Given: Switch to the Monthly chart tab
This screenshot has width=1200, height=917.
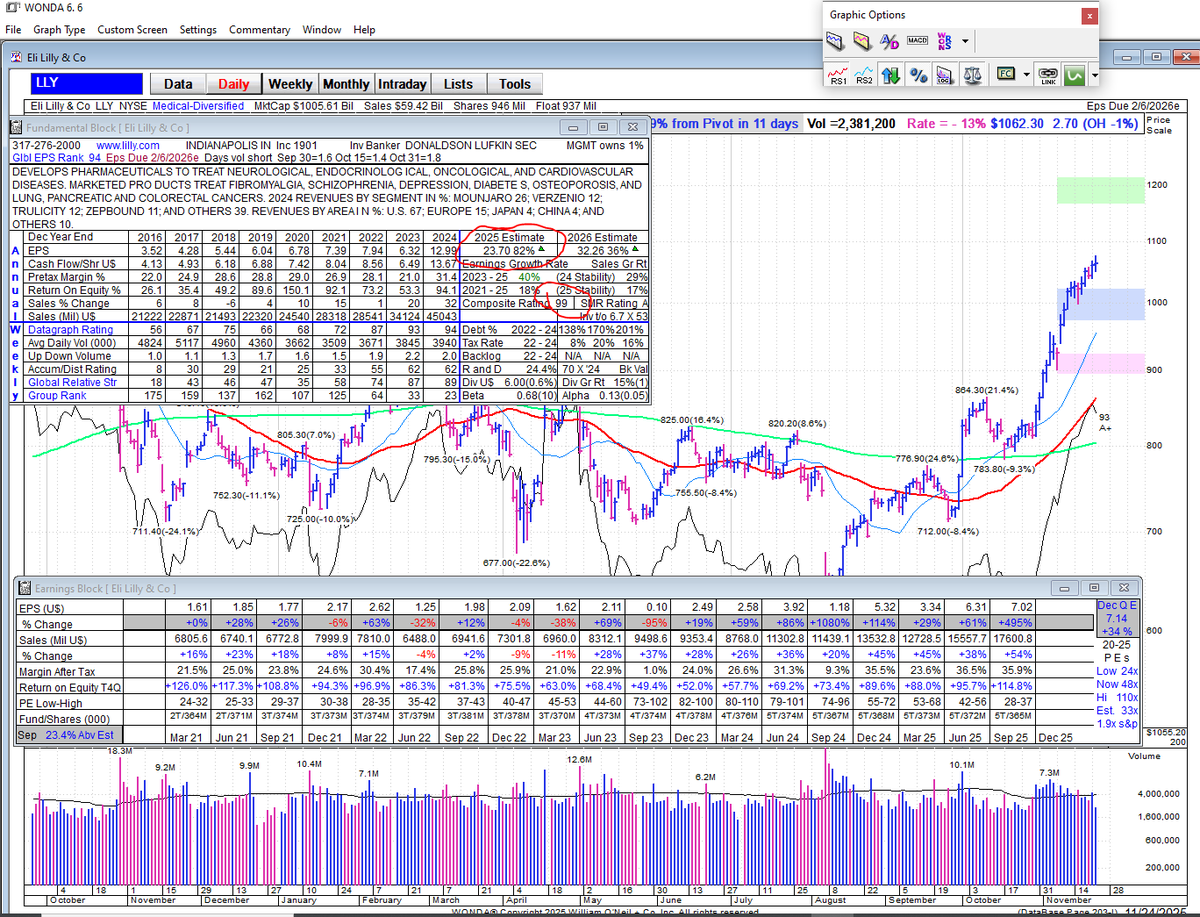Looking at the screenshot, I should tap(346, 84).
